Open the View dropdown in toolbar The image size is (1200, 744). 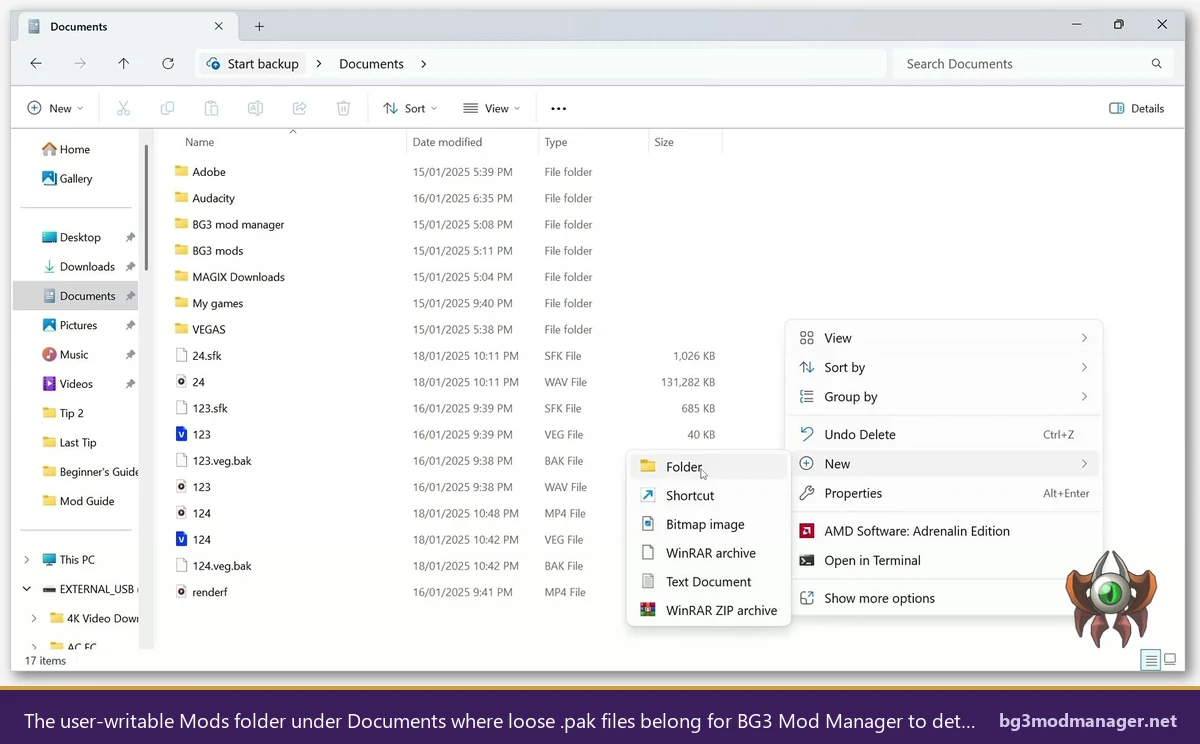coord(491,108)
